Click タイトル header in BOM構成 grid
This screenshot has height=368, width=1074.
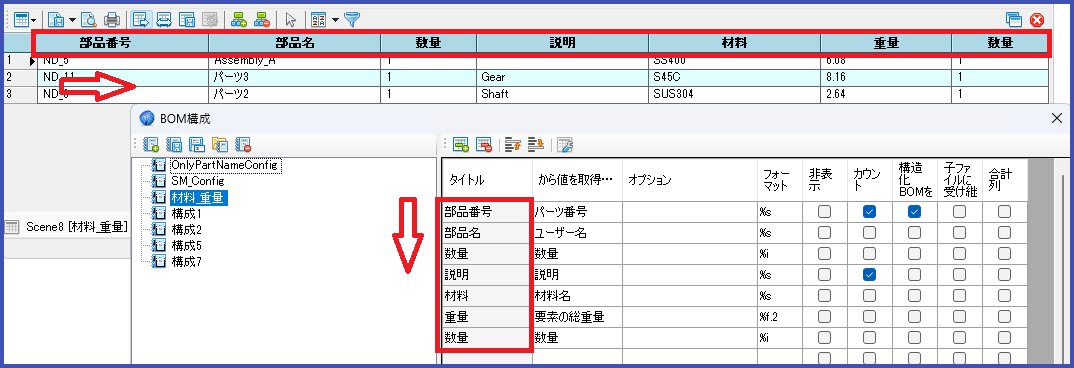click(x=487, y=180)
